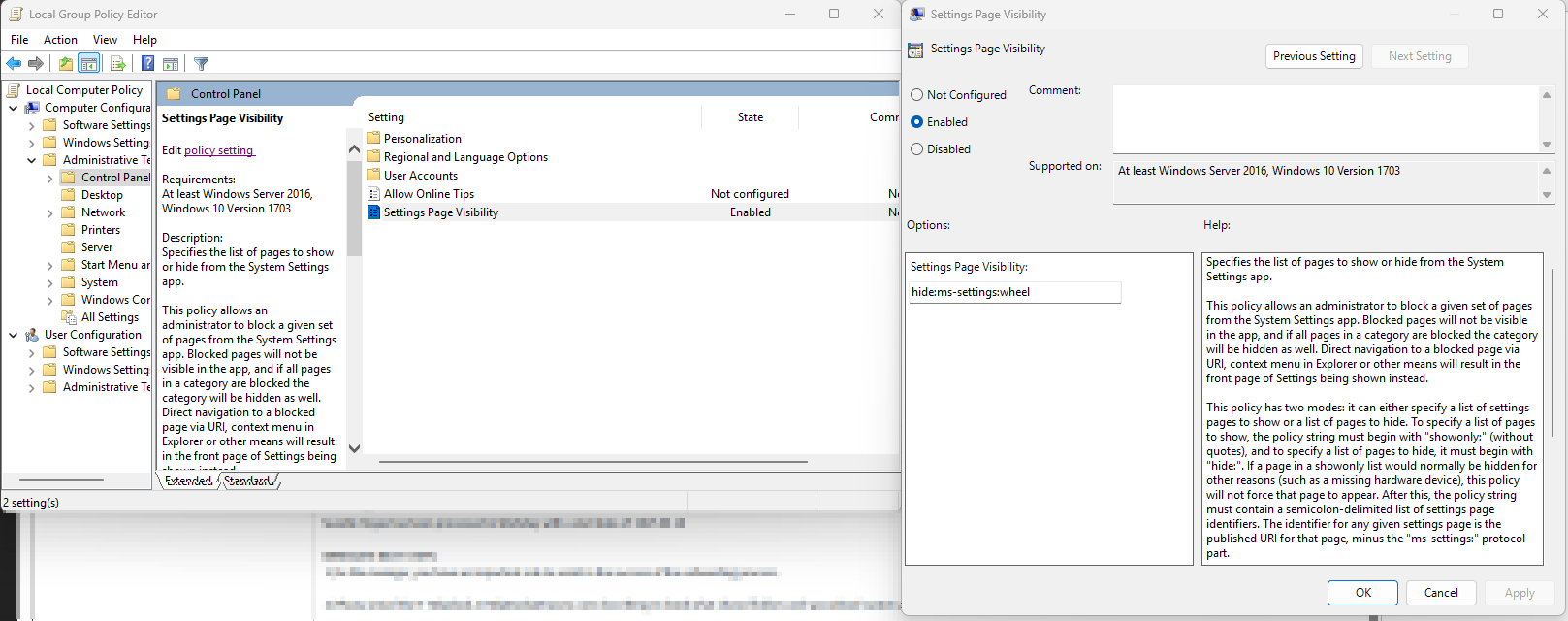
Task: Open the View menu
Action: (x=105, y=40)
